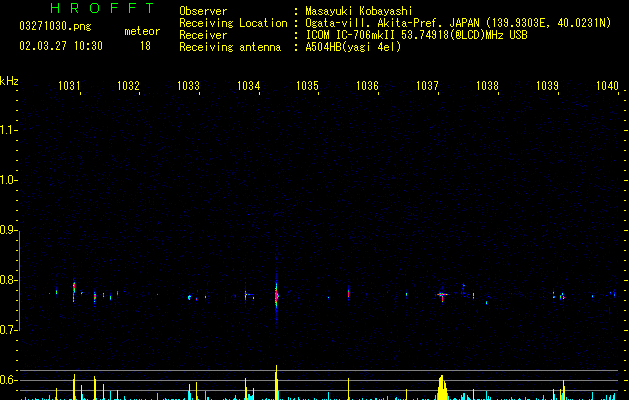Screen dimensions: 629x400
Task: Click the kHz axis unit label
Action: (x=9, y=81)
